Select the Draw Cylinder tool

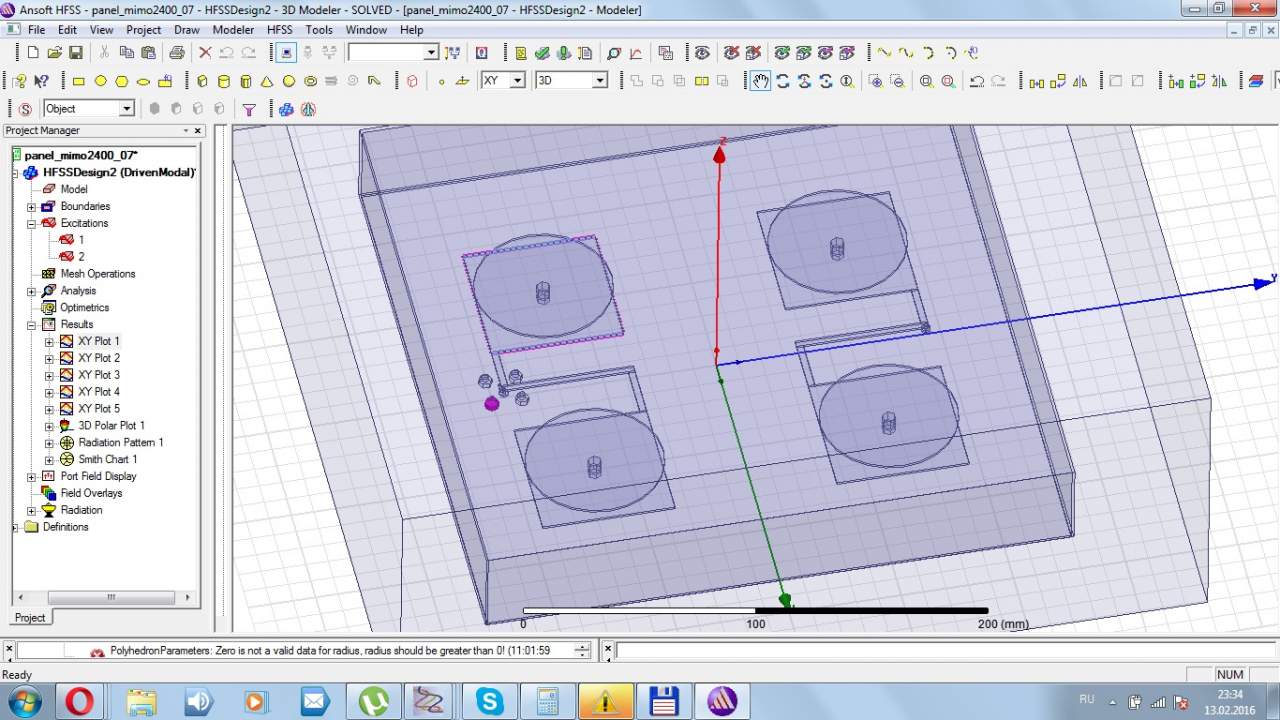coord(224,81)
